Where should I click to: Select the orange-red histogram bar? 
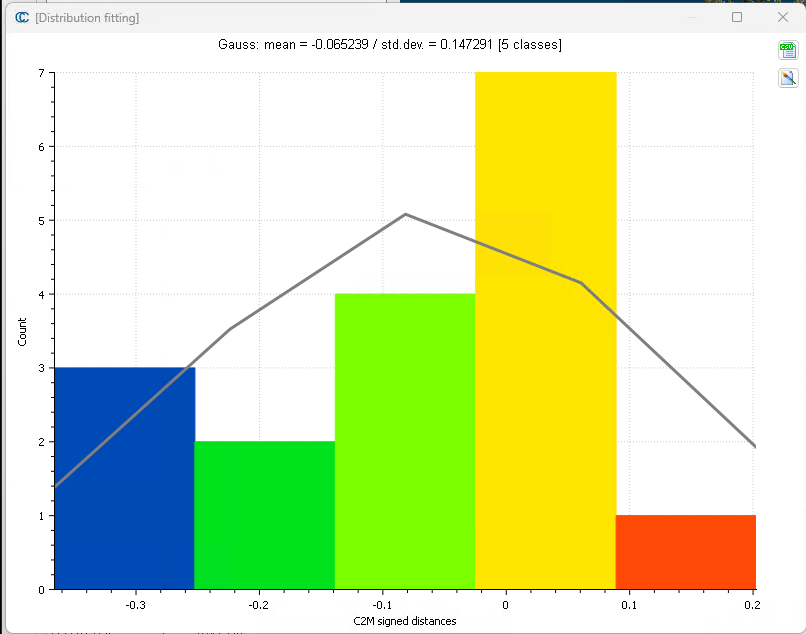[x=686, y=552]
